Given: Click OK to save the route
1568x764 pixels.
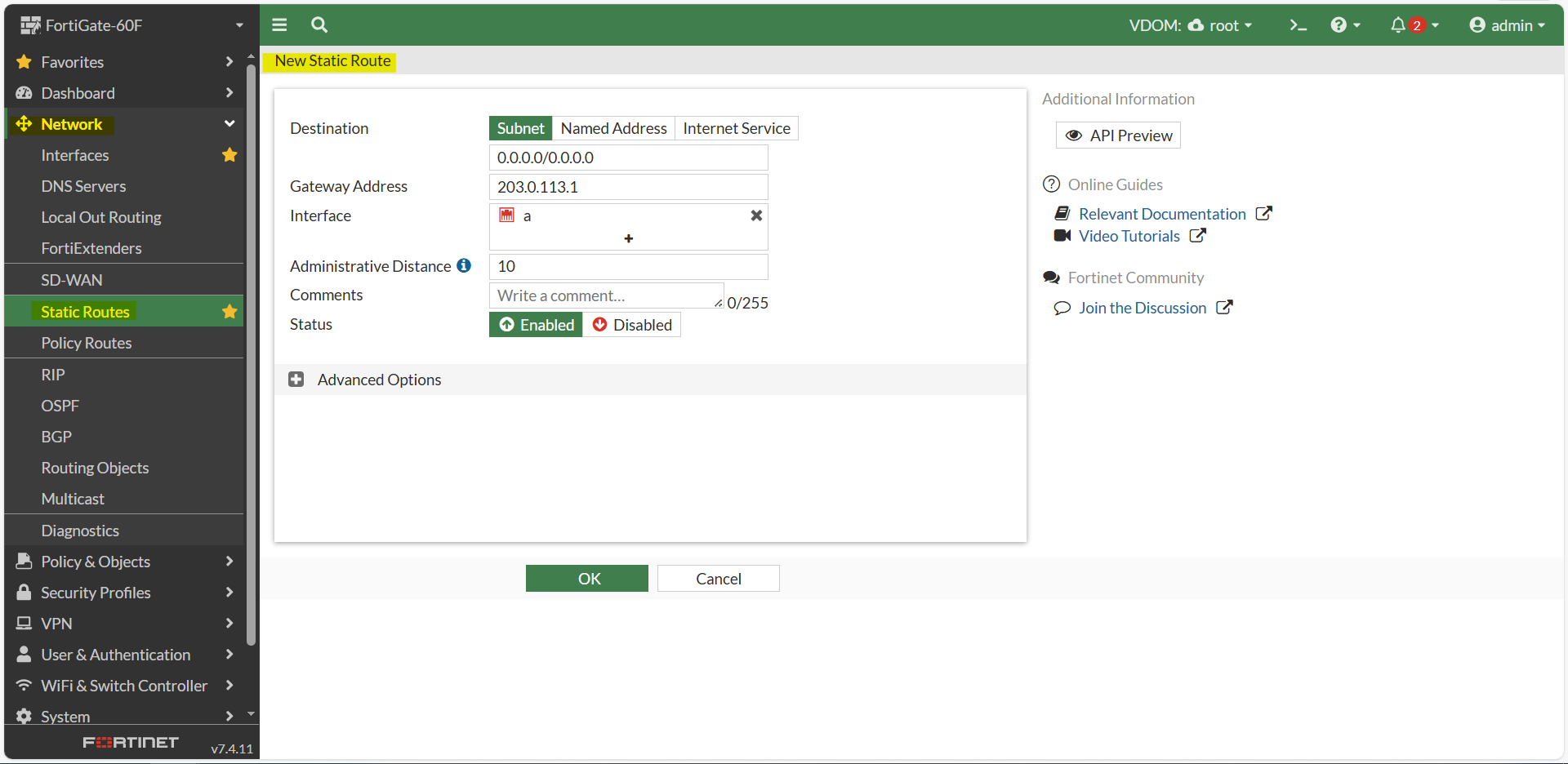Looking at the screenshot, I should [x=587, y=579].
